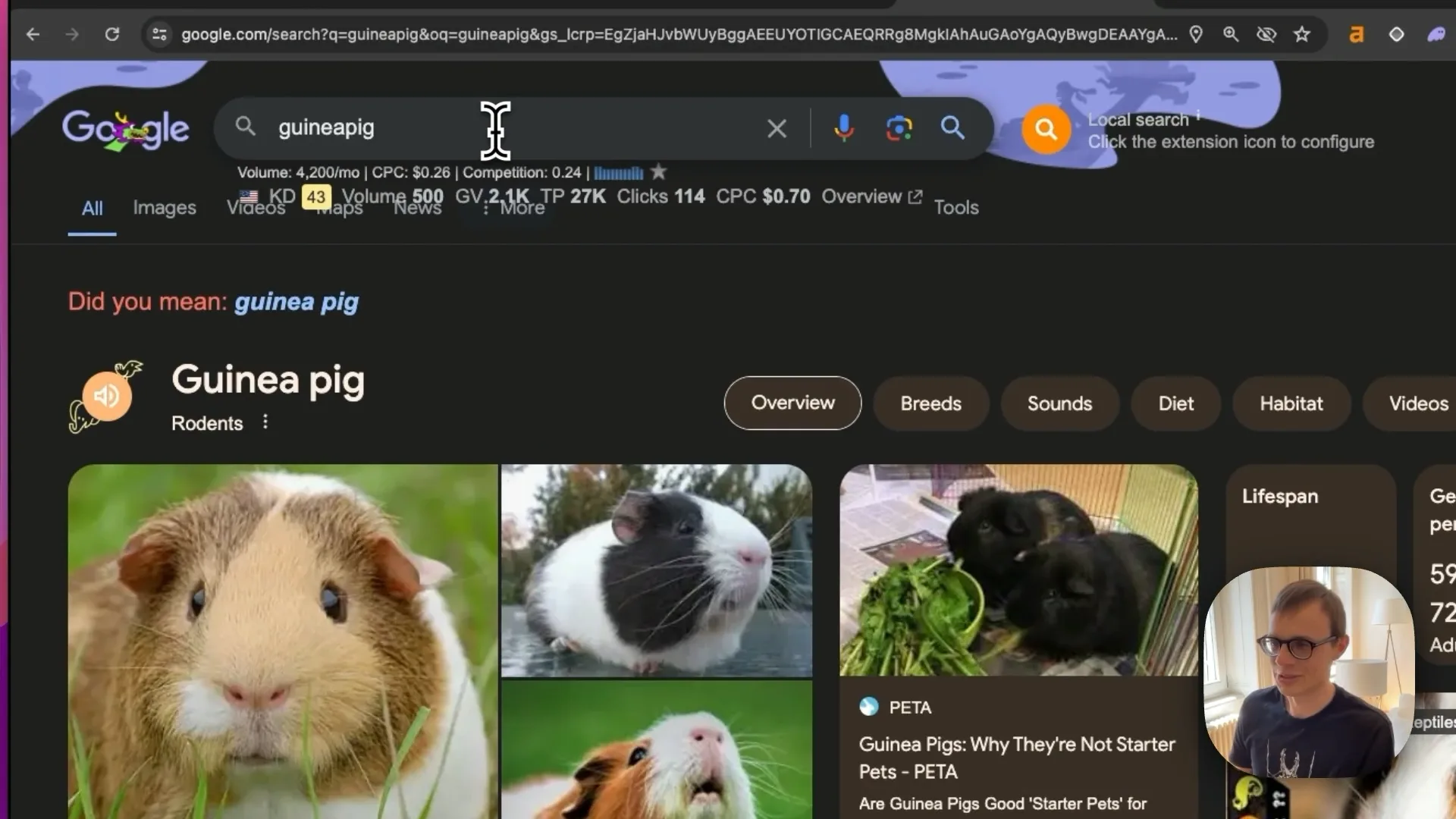Click the orange Local search extension icon

(1046, 130)
